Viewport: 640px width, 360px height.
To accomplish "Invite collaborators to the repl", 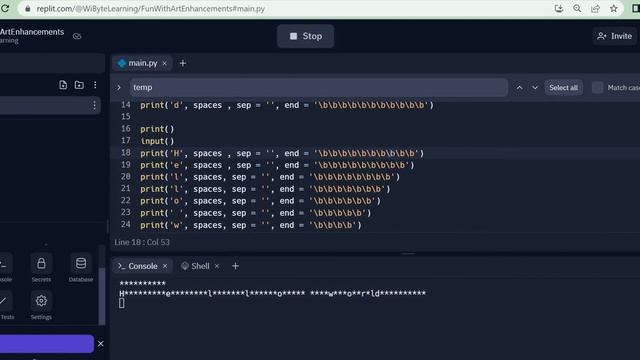I will 614,36.
